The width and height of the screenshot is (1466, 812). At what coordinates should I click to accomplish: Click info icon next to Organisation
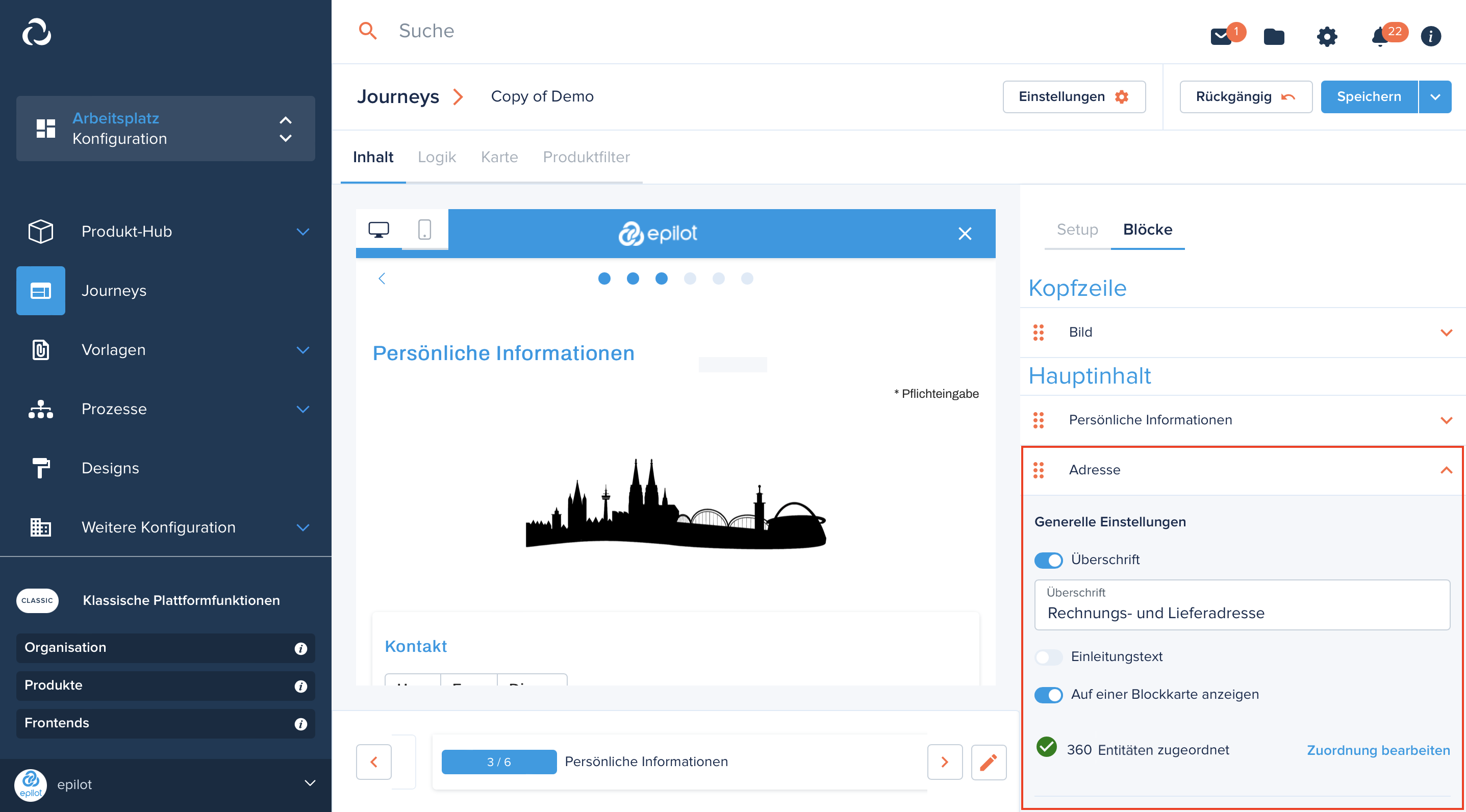coord(300,649)
